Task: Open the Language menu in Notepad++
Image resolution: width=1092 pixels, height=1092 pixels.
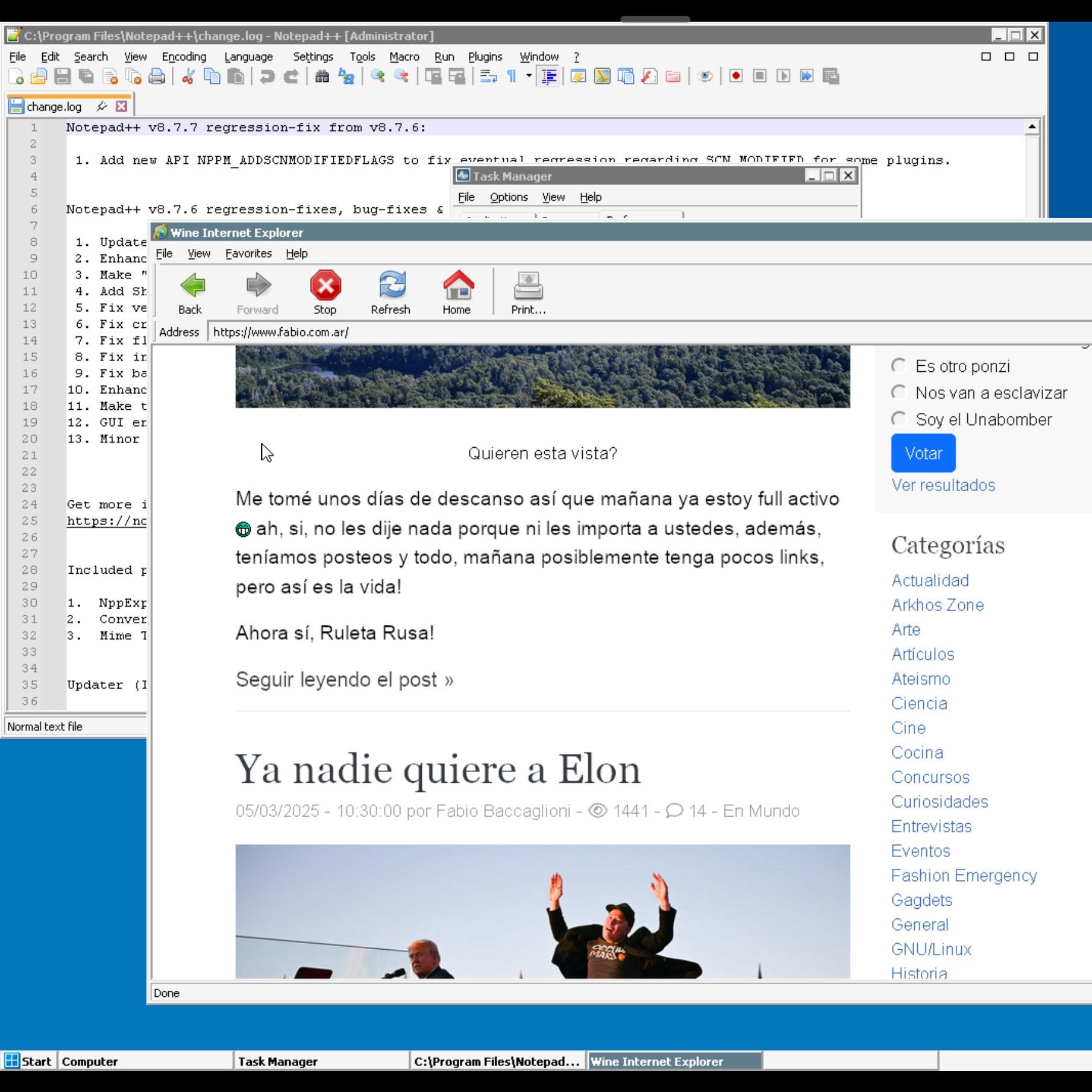Action: pos(248,57)
